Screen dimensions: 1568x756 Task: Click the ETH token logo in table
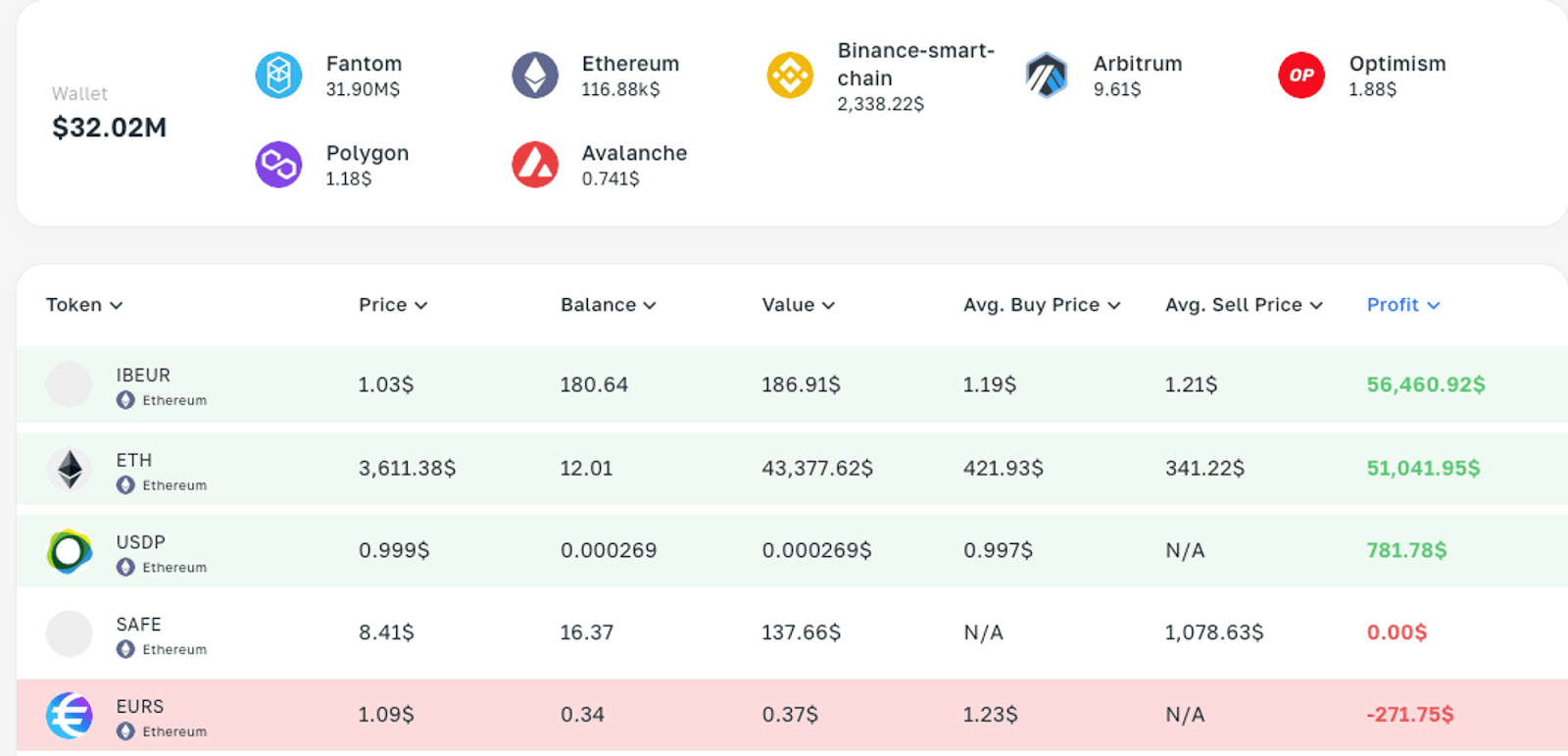(70, 470)
